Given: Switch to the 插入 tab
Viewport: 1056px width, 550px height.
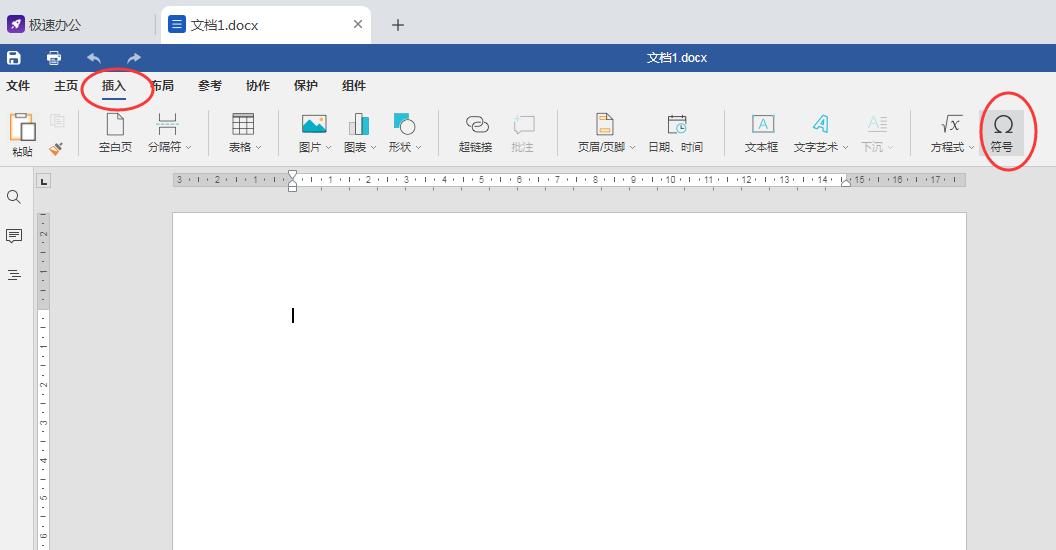Looking at the screenshot, I should 114,85.
